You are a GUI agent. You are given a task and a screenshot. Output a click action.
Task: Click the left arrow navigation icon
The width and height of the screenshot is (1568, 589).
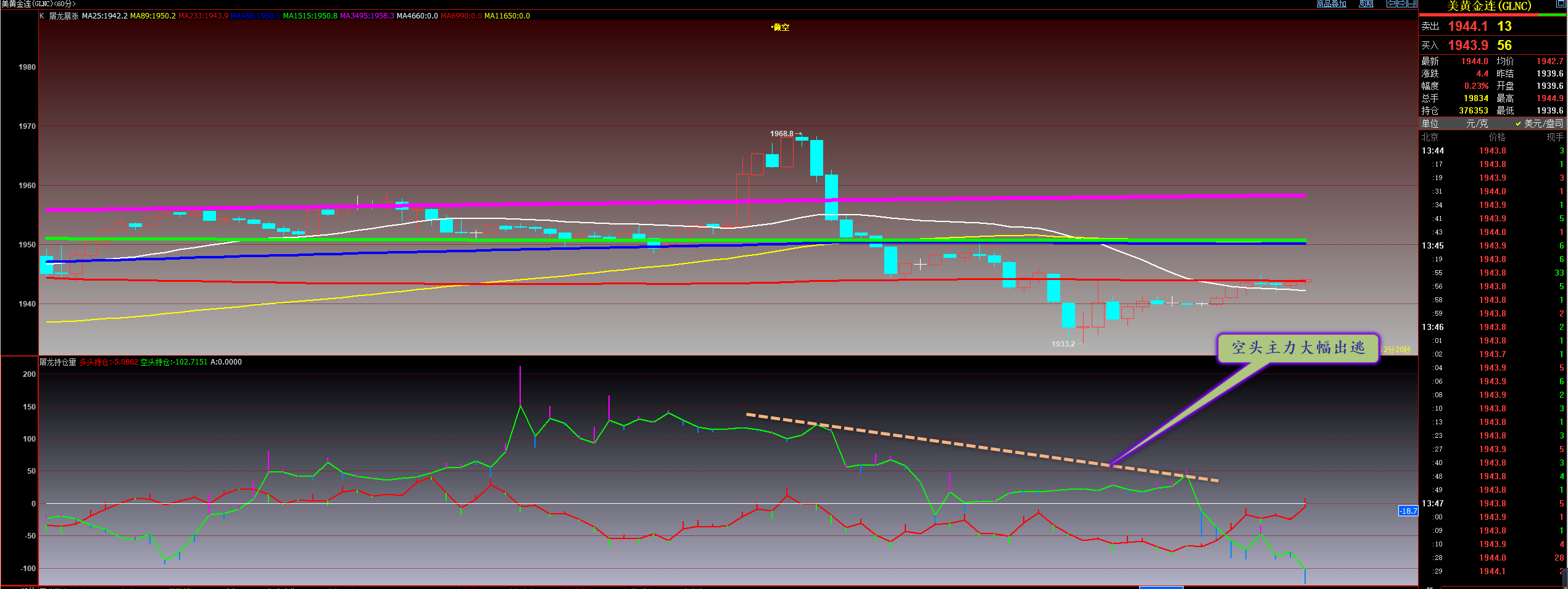(x=1392, y=4)
